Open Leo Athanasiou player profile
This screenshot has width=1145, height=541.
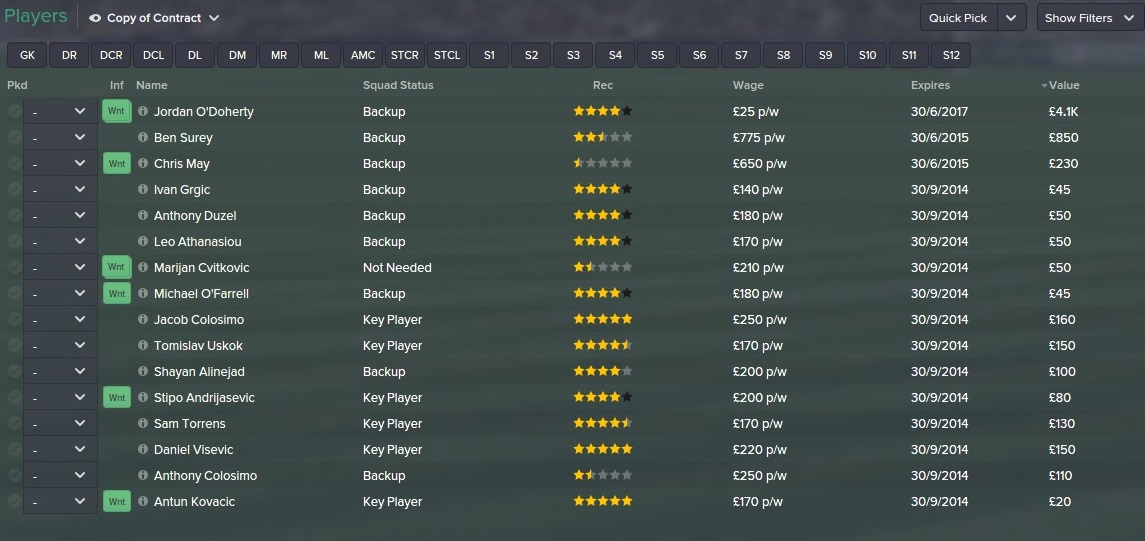point(197,242)
